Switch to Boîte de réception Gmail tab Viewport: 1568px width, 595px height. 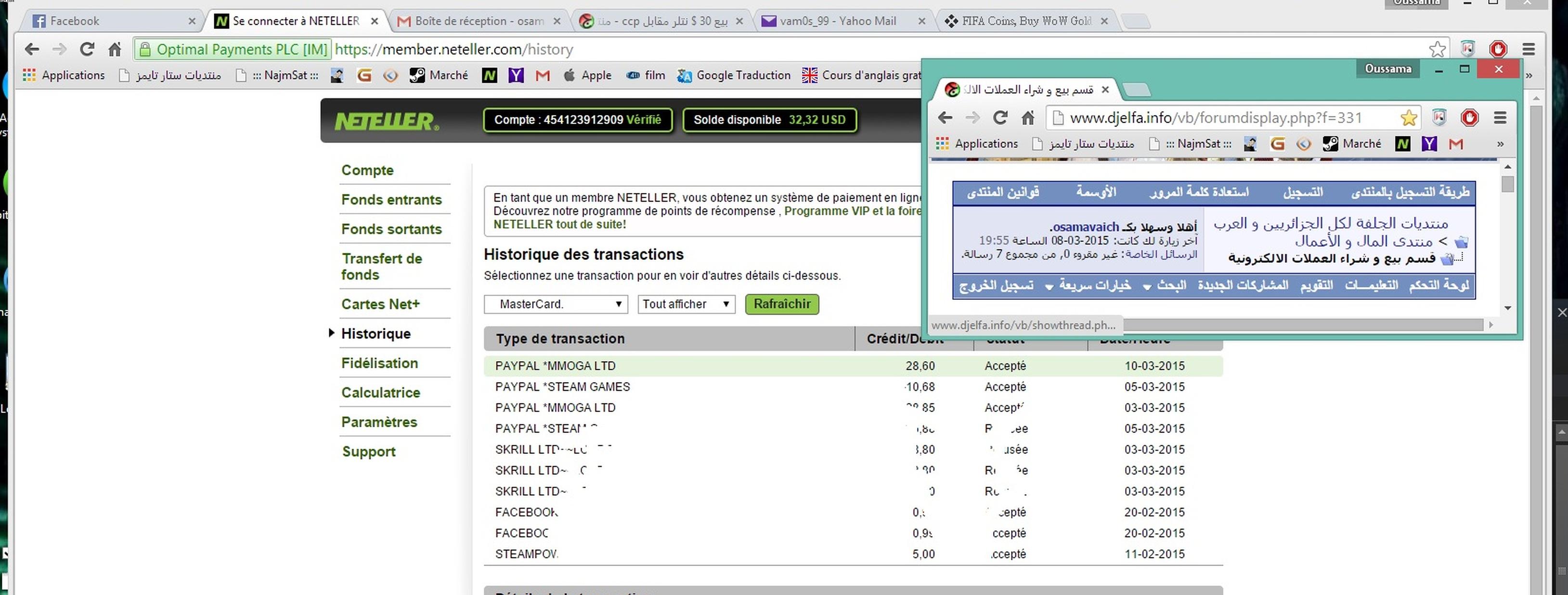coord(479,21)
